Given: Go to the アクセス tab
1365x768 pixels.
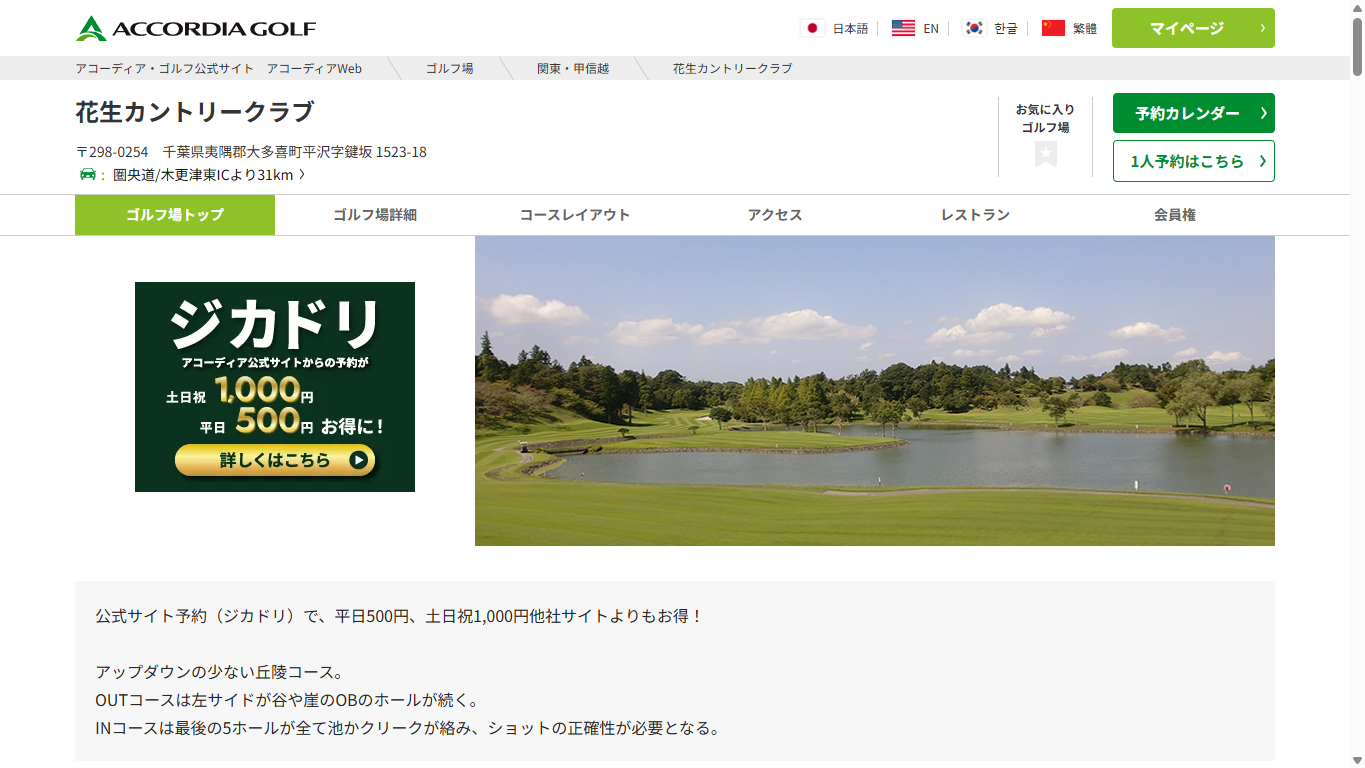Looking at the screenshot, I should coord(775,215).
